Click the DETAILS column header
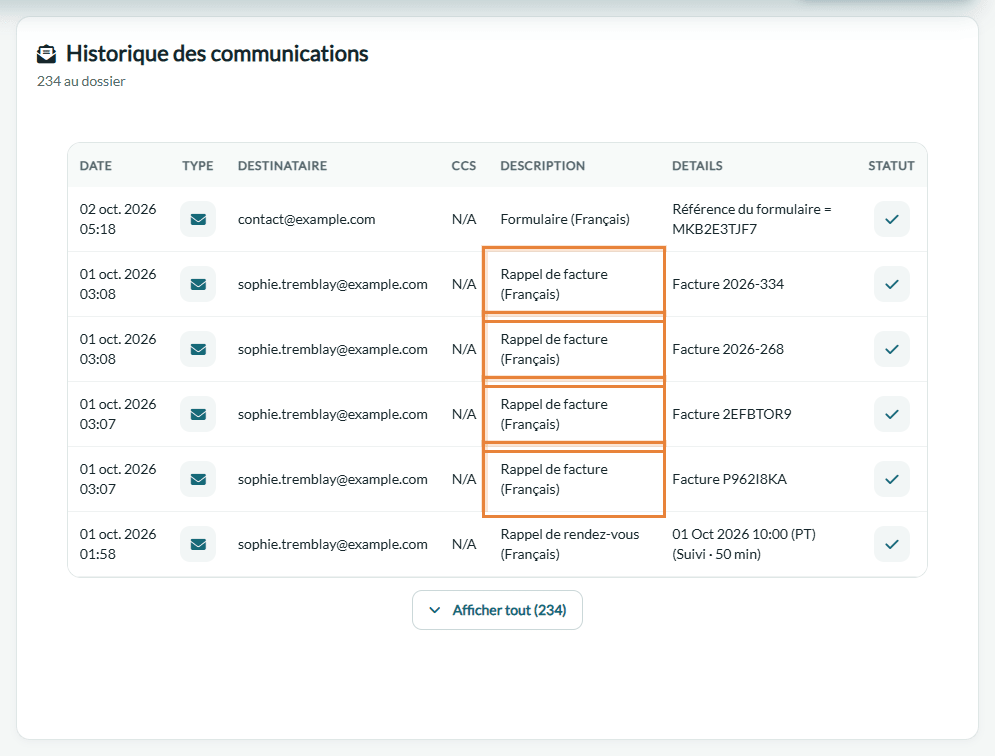This screenshot has height=756, width=995. (697, 166)
